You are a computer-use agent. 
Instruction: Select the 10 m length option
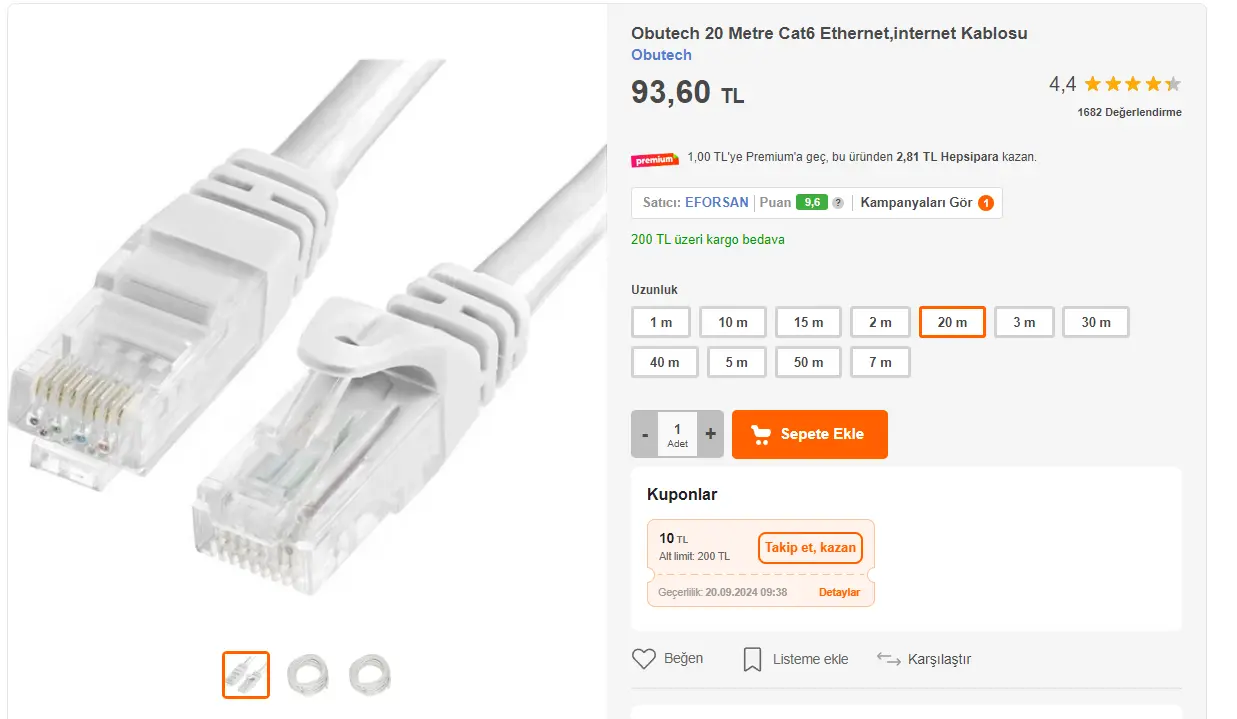click(x=733, y=322)
